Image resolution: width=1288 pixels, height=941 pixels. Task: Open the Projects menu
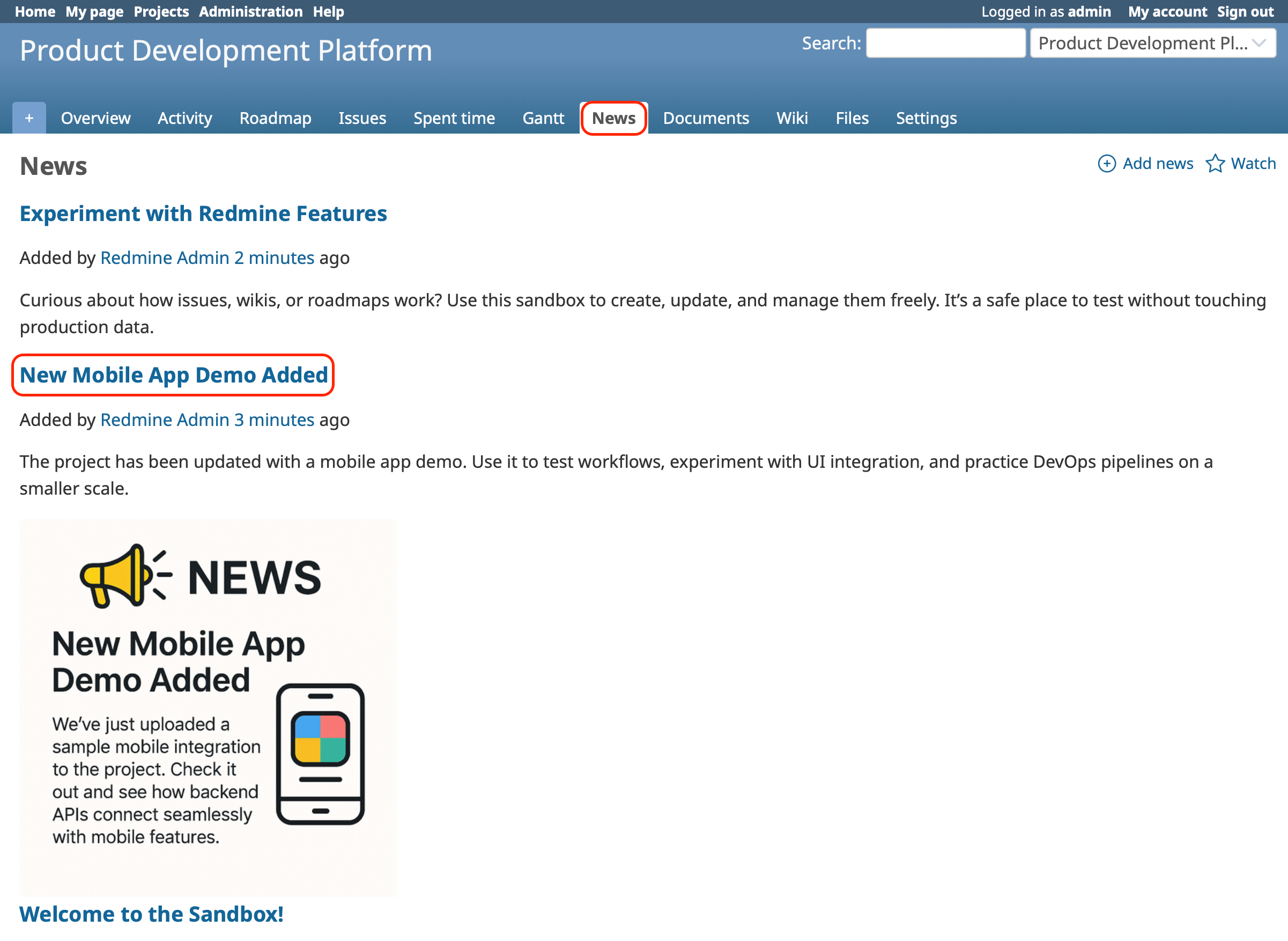161,11
